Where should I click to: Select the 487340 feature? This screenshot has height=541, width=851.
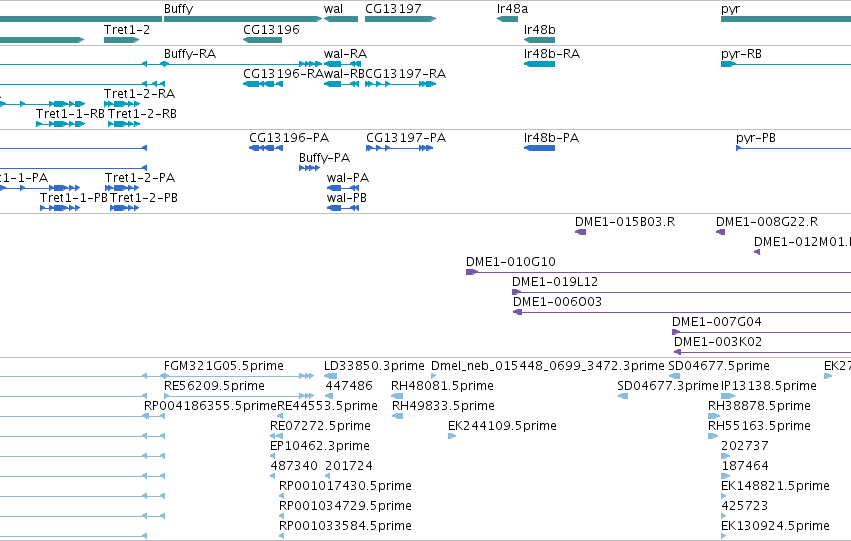[x=272, y=476]
